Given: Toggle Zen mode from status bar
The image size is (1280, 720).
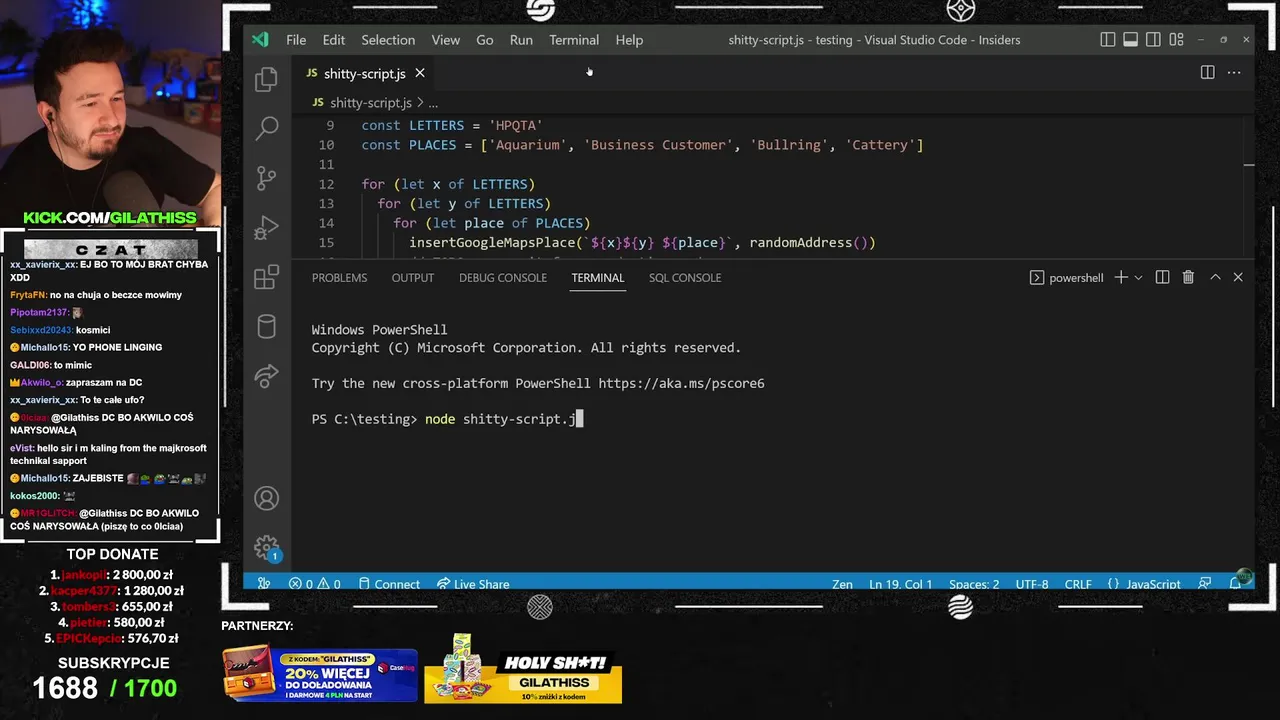Looking at the screenshot, I should pyautogui.click(x=842, y=584).
